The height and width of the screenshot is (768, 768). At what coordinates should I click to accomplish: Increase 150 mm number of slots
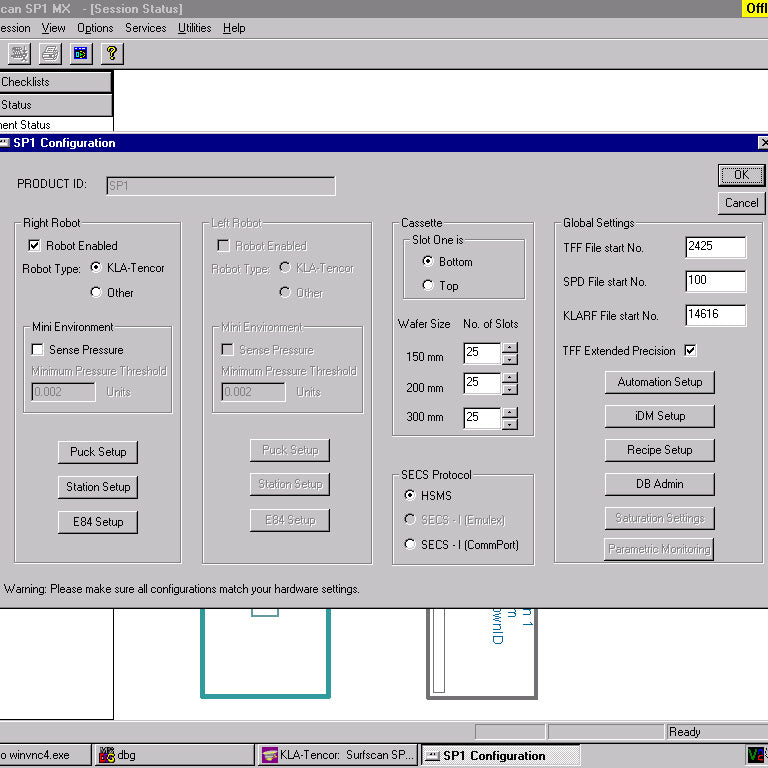click(510, 348)
